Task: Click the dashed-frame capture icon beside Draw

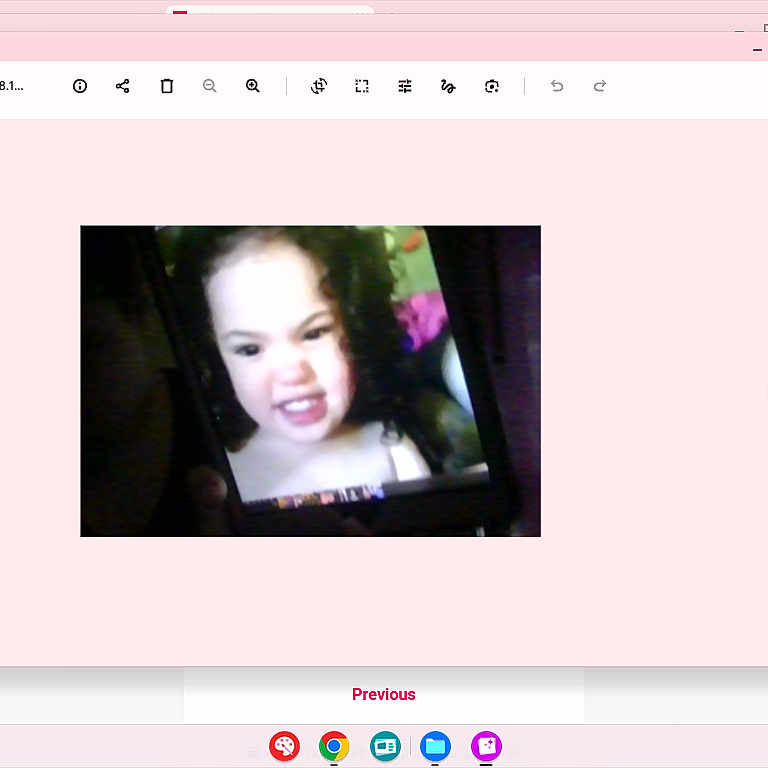Action: (492, 86)
